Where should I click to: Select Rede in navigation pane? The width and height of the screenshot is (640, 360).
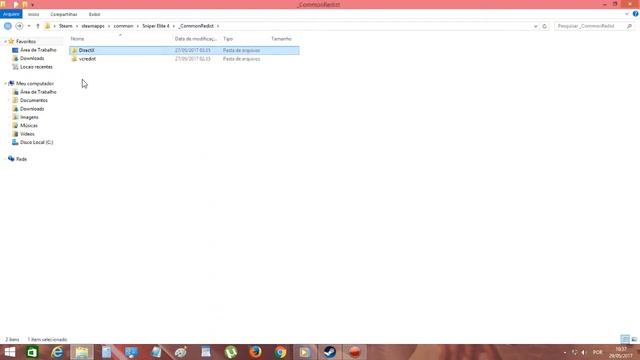pos(21,159)
